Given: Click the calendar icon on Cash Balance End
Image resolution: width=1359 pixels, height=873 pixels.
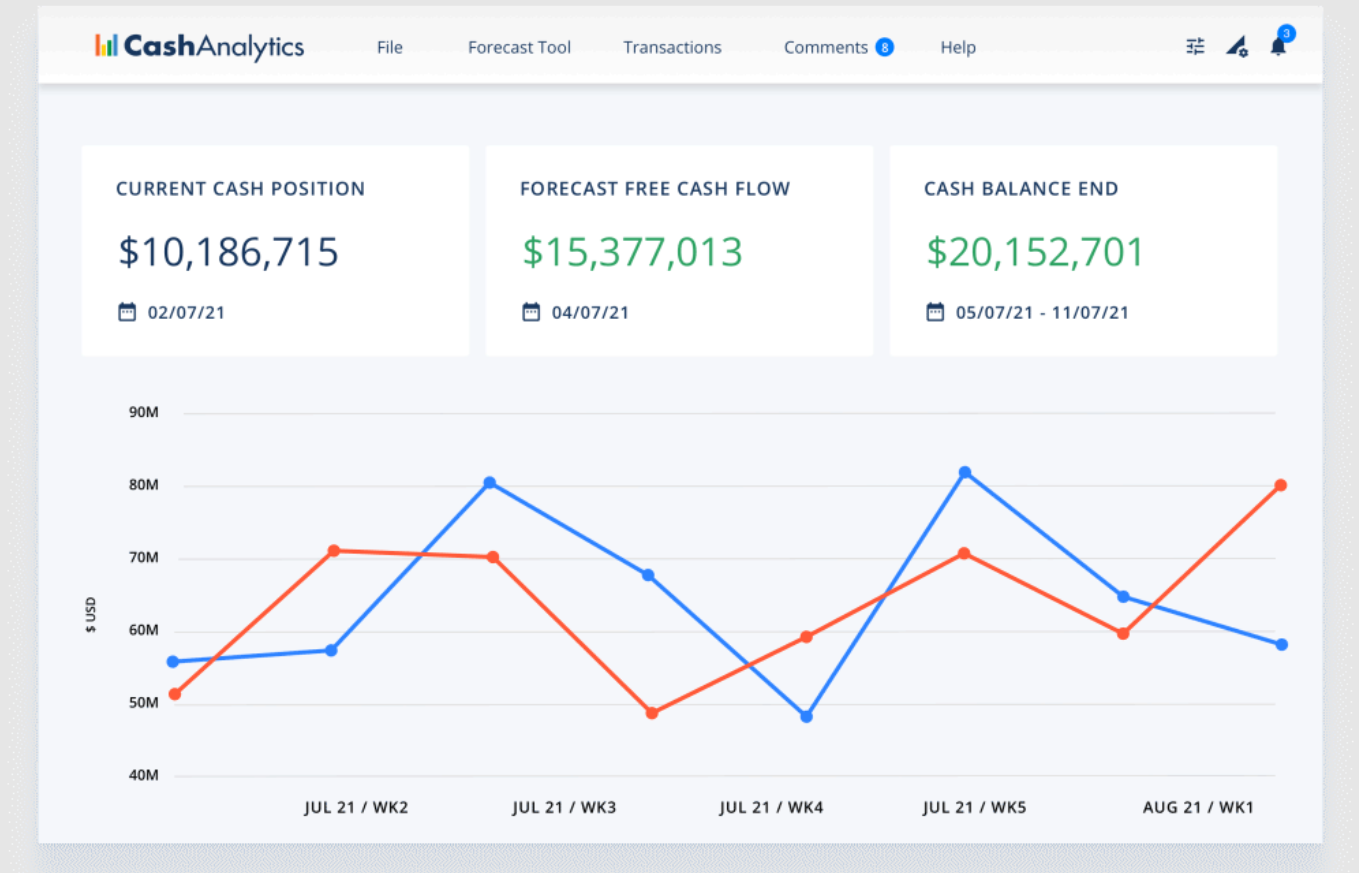Looking at the screenshot, I should 934,311.
